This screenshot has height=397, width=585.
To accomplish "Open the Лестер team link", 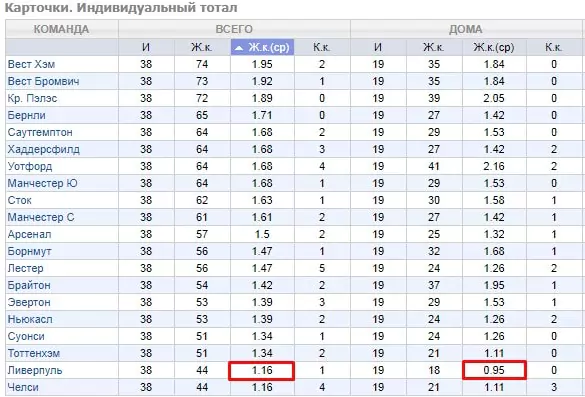I will coord(25,268).
